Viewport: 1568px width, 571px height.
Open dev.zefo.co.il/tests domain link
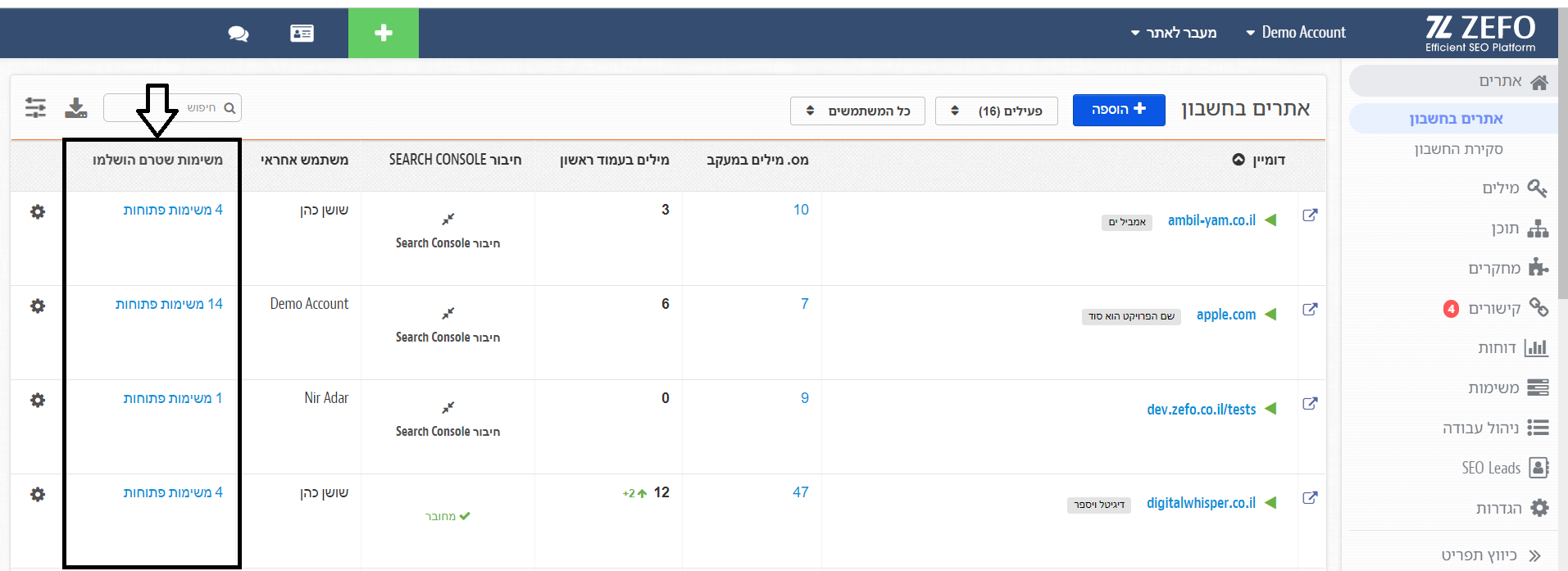click(x=1202, y=409)
